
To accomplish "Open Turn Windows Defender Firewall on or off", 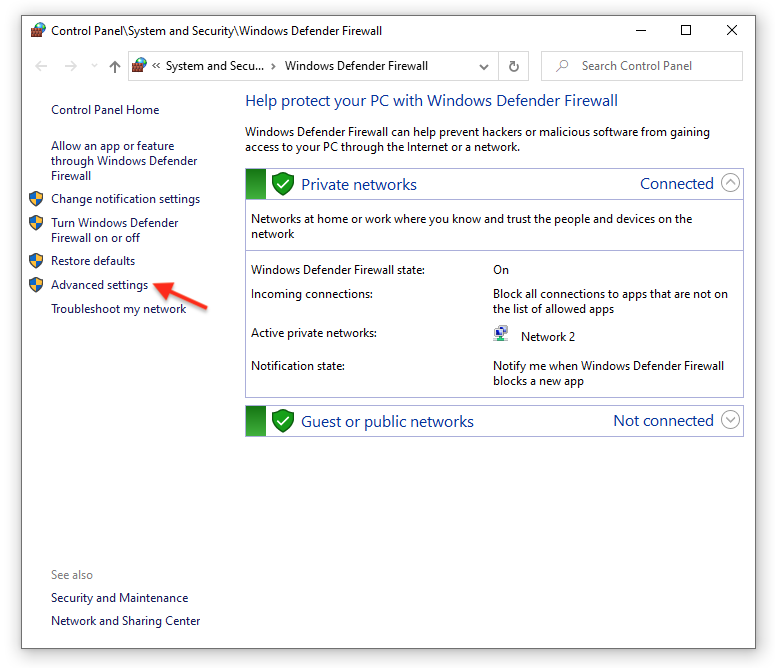I will pos(115,230).
